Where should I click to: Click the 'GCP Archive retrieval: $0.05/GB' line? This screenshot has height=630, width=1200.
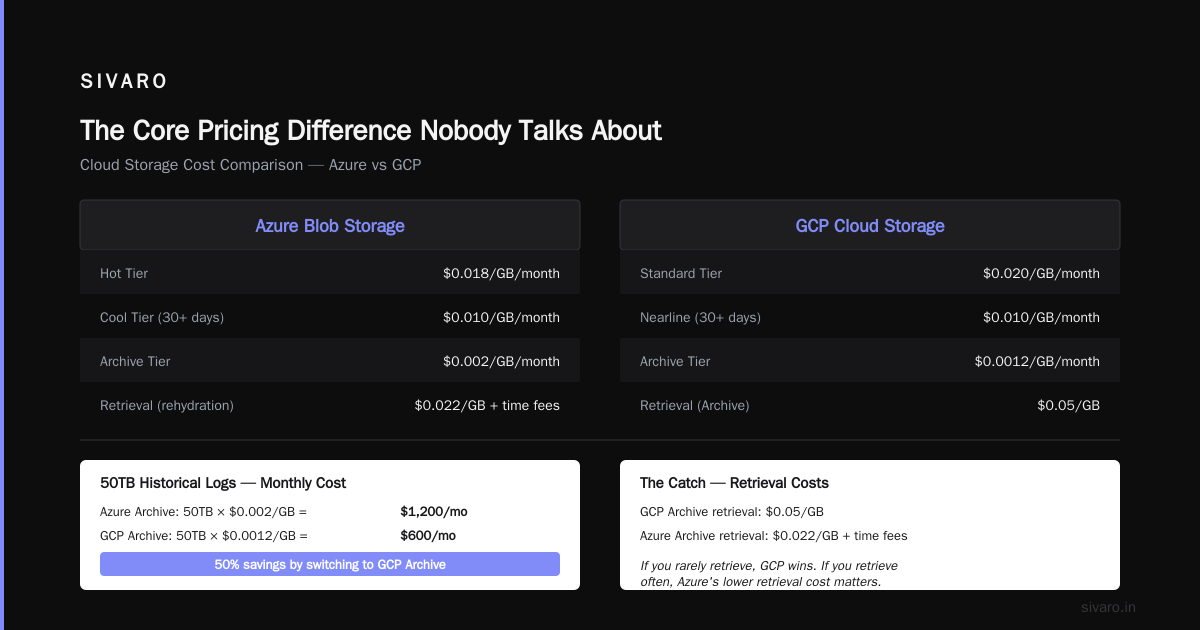(x=732, y=511)
